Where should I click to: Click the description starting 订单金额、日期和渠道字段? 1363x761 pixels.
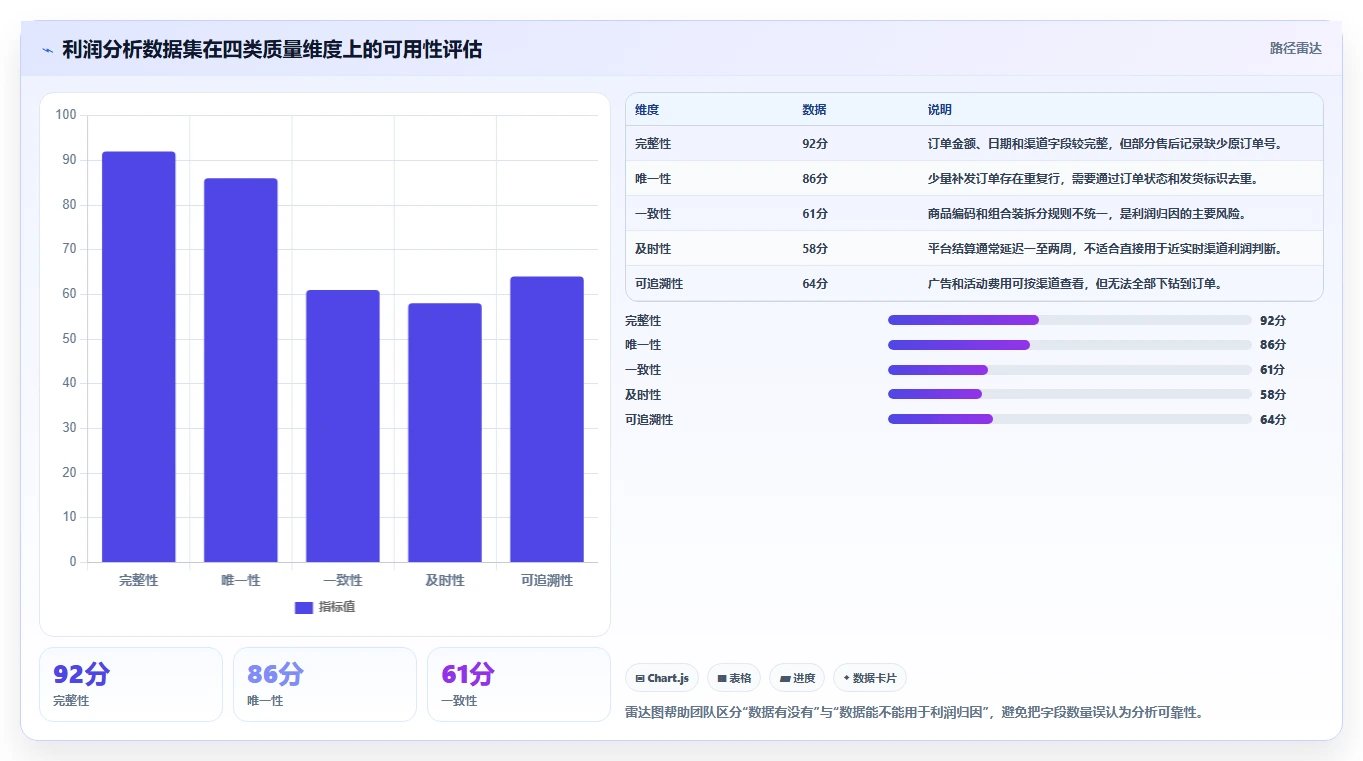coord(1105,144)
